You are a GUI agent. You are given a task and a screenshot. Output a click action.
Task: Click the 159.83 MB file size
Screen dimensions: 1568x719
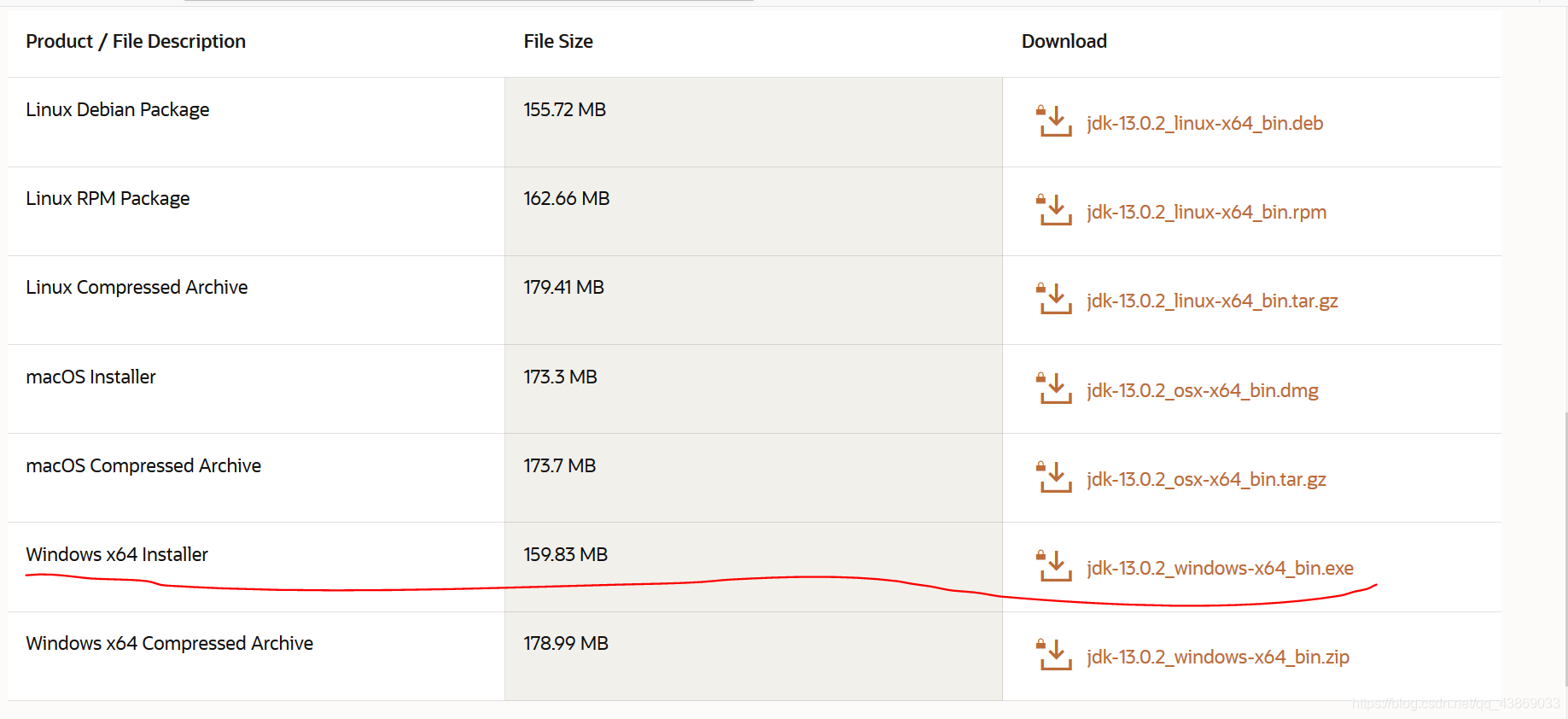(566, 554)
